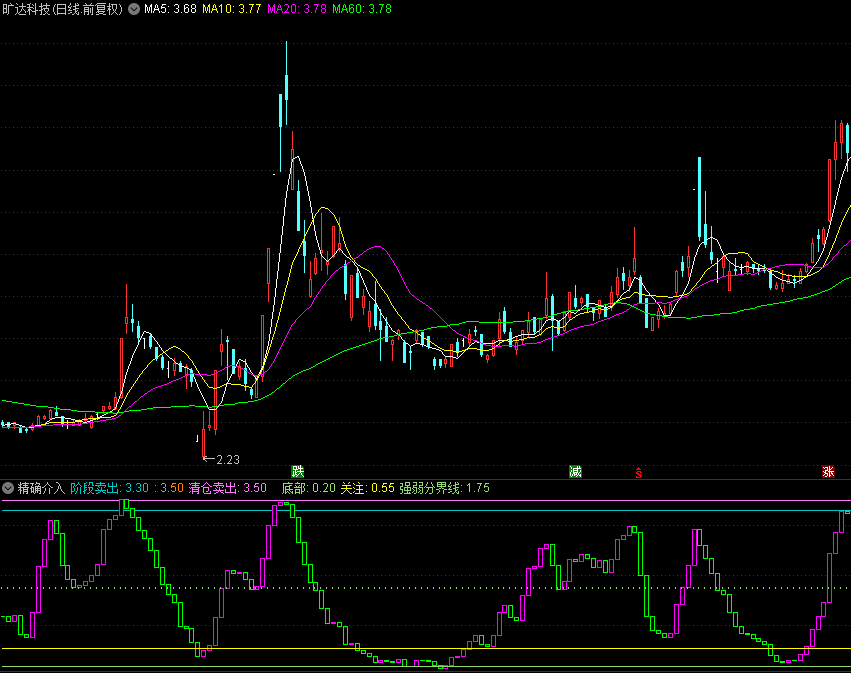Click the red S signal marker
The height and width of the screenshot is (673, 851).
tap(639, 472)
